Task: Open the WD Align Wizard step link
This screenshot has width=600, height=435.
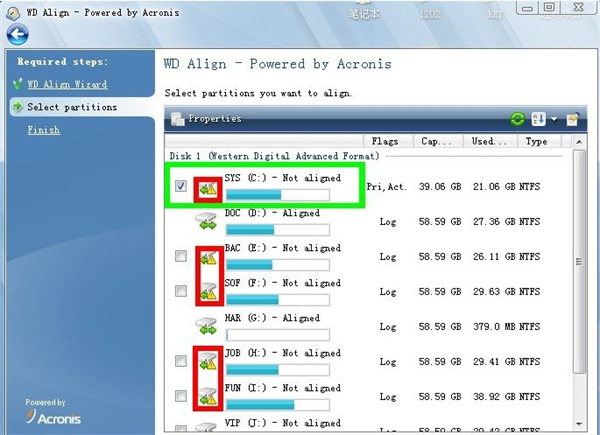Action: pos(67,84)
